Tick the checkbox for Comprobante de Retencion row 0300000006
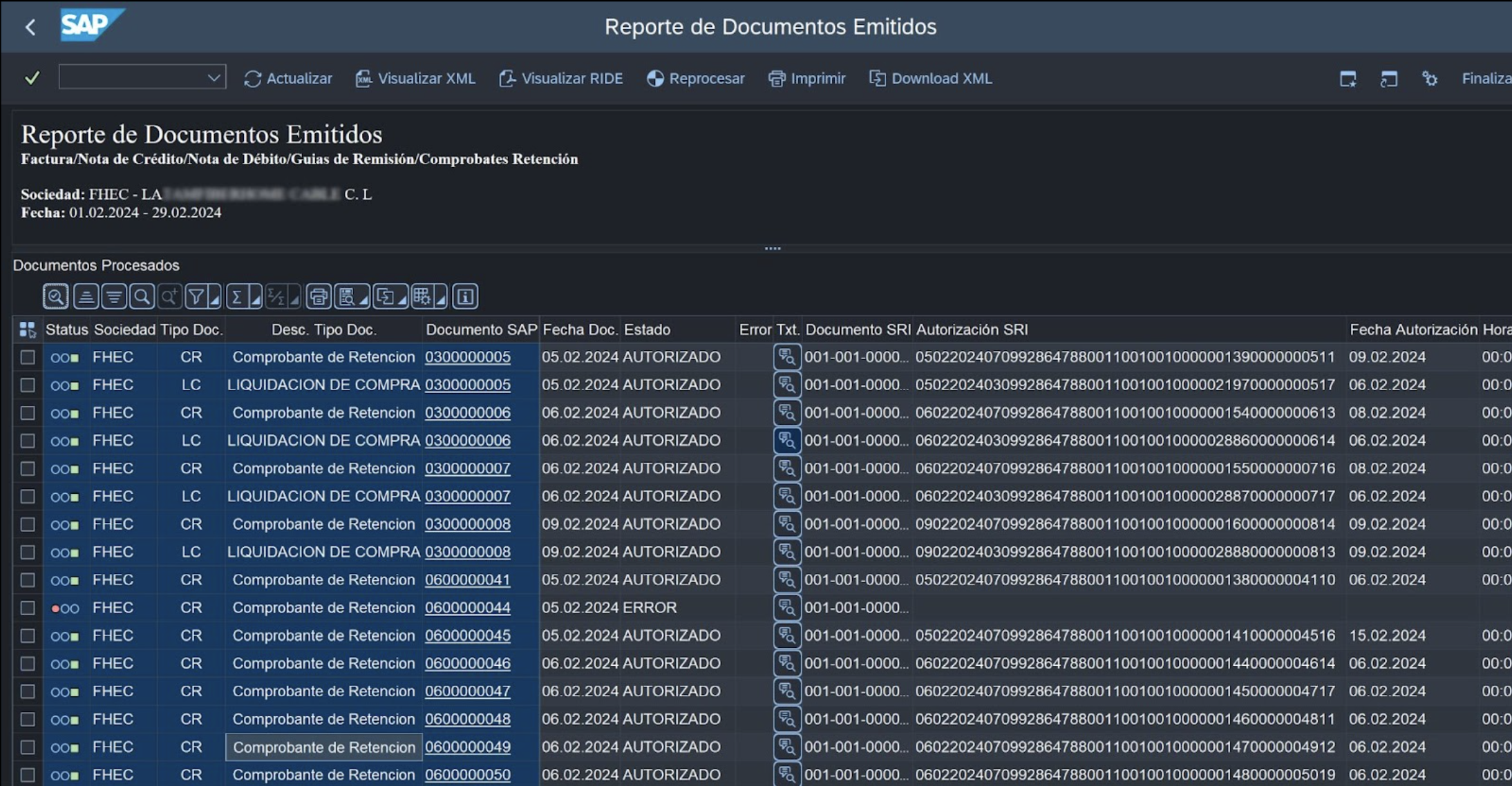This screenshot has width=1512, height=786. tap(28, 413)
